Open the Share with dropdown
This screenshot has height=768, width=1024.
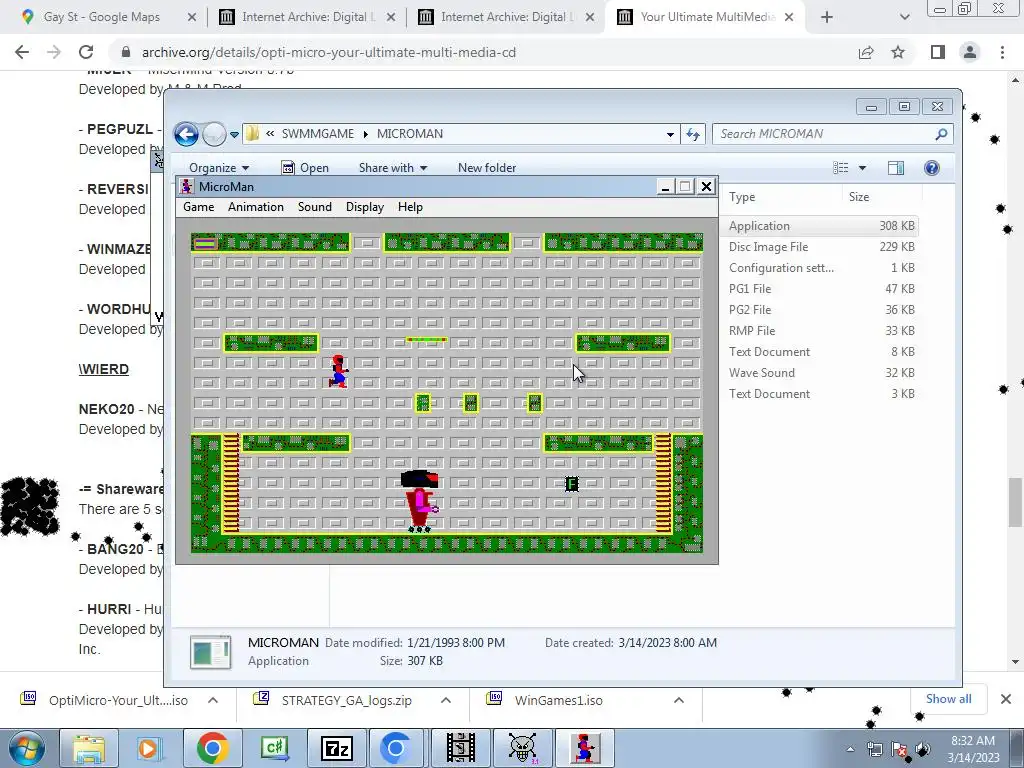tap(392, 168)
